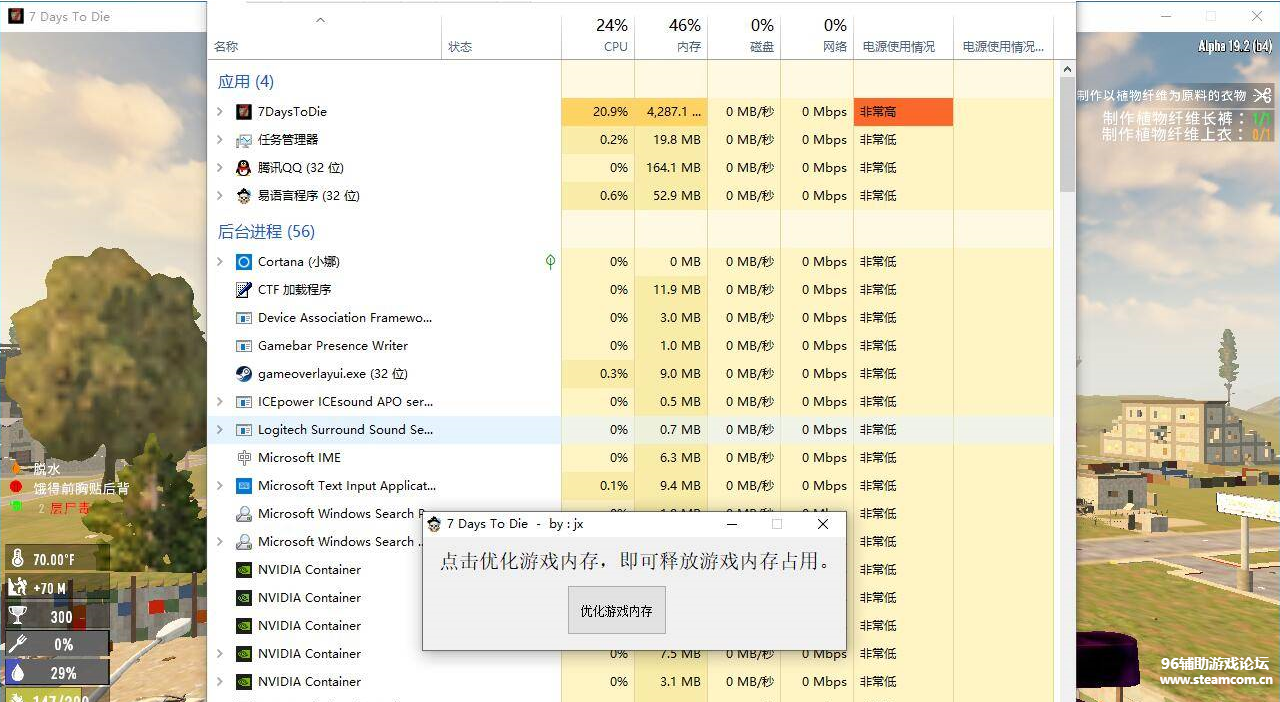Click the 腾讯QQ penguin icon
Image resolution: width=1280 pixels, height=702 pixels.
(x=243, y=168)
